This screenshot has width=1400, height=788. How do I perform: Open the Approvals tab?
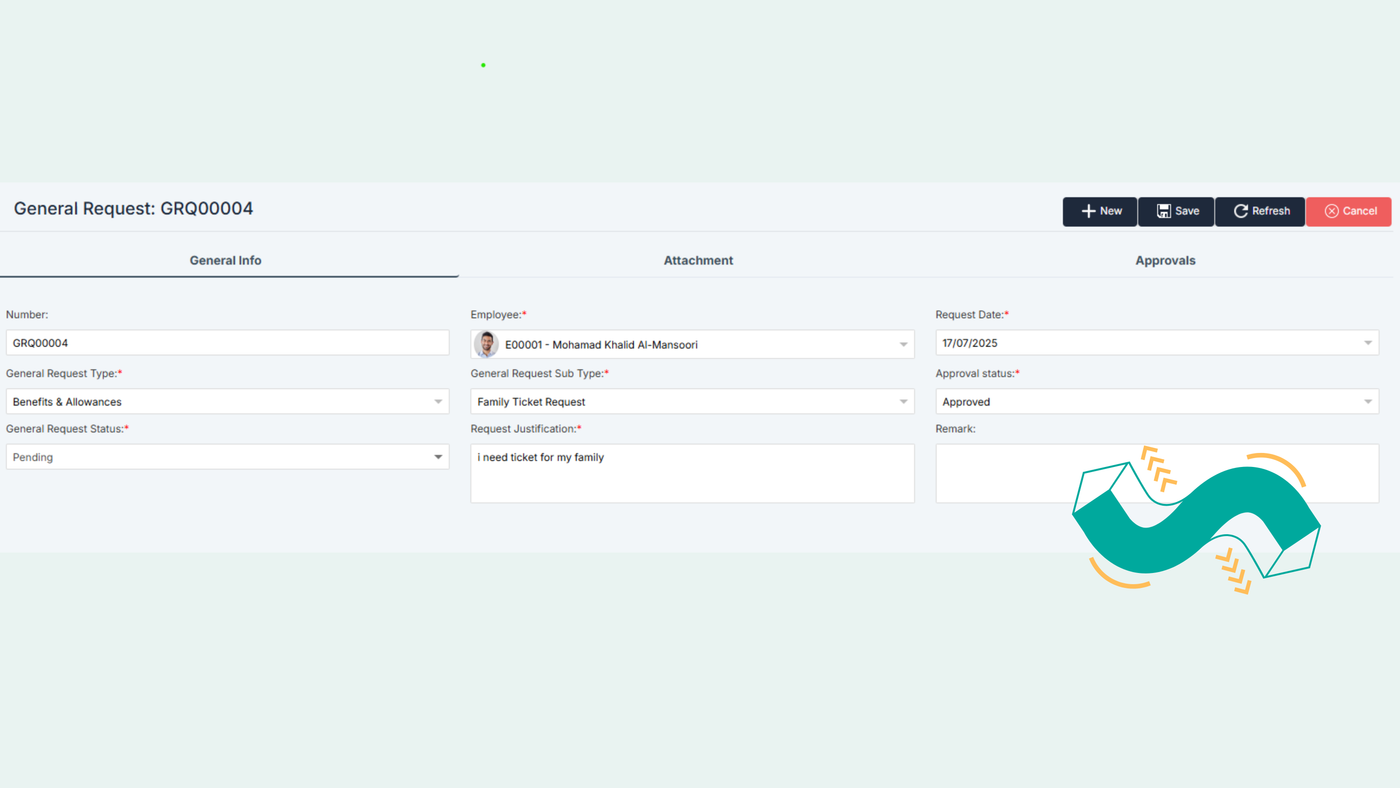coord(1165,260)
